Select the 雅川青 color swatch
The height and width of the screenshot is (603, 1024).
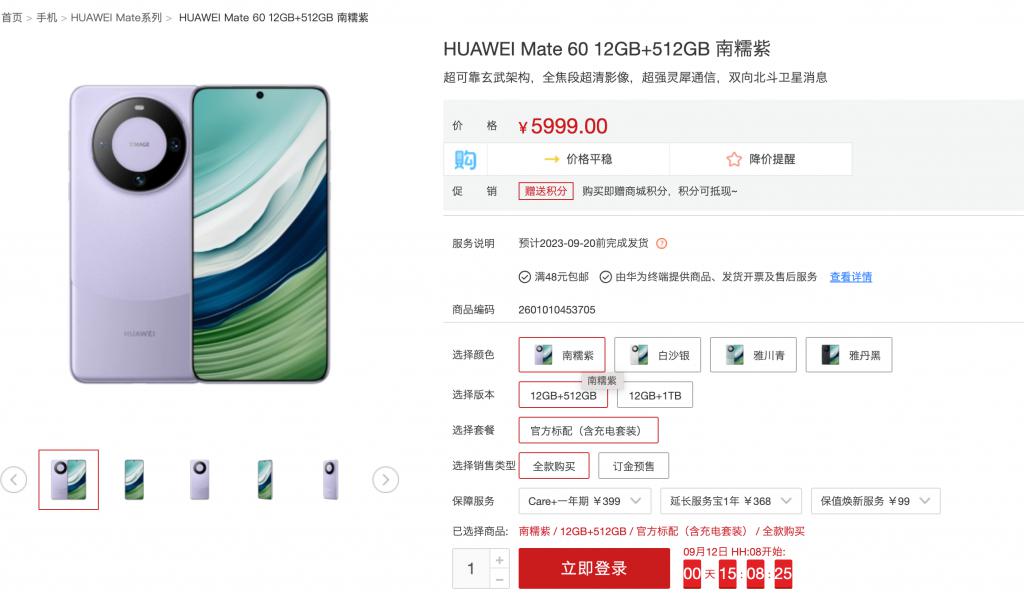point(753,355)
